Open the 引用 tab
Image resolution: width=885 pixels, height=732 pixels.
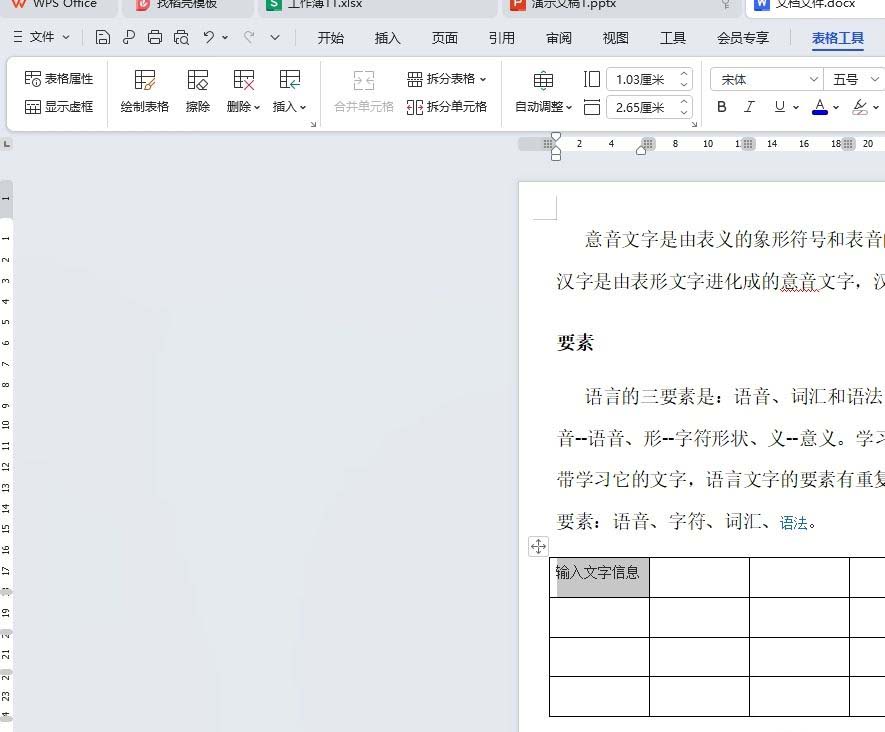[x=501, y=38]
